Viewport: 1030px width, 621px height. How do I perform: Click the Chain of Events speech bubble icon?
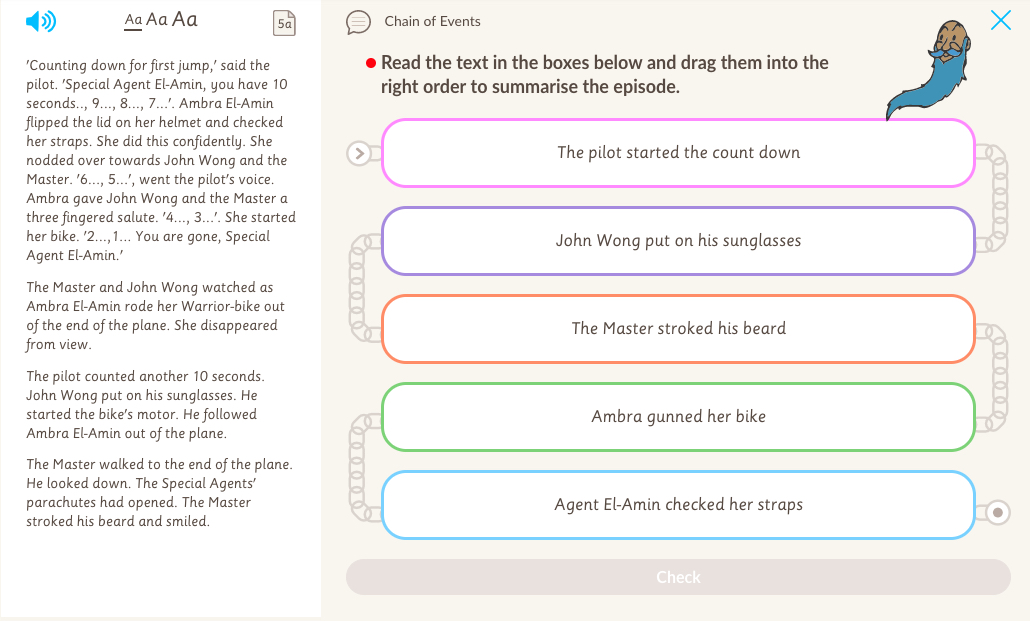[x=358, y=22]
